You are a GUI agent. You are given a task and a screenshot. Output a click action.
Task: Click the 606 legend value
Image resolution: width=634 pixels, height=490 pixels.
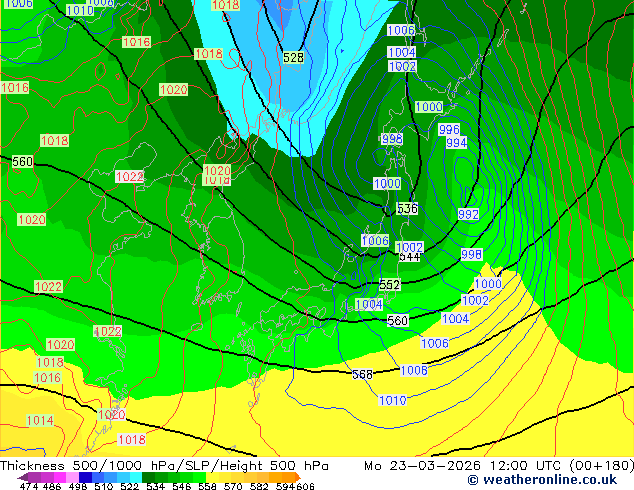(x=305, y=486)
